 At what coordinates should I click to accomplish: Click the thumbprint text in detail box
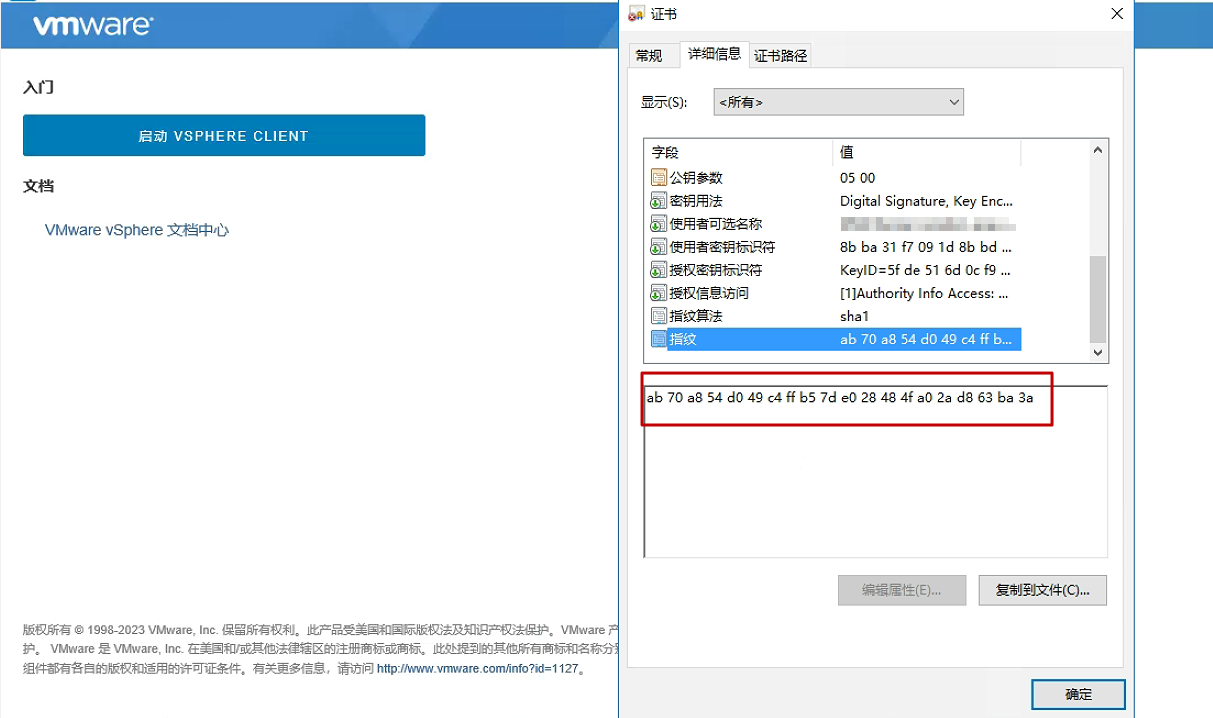point(840,398)
